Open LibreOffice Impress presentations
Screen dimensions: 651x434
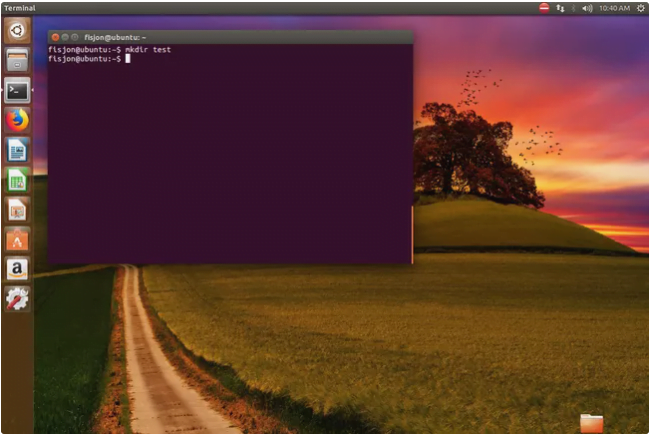17,210
